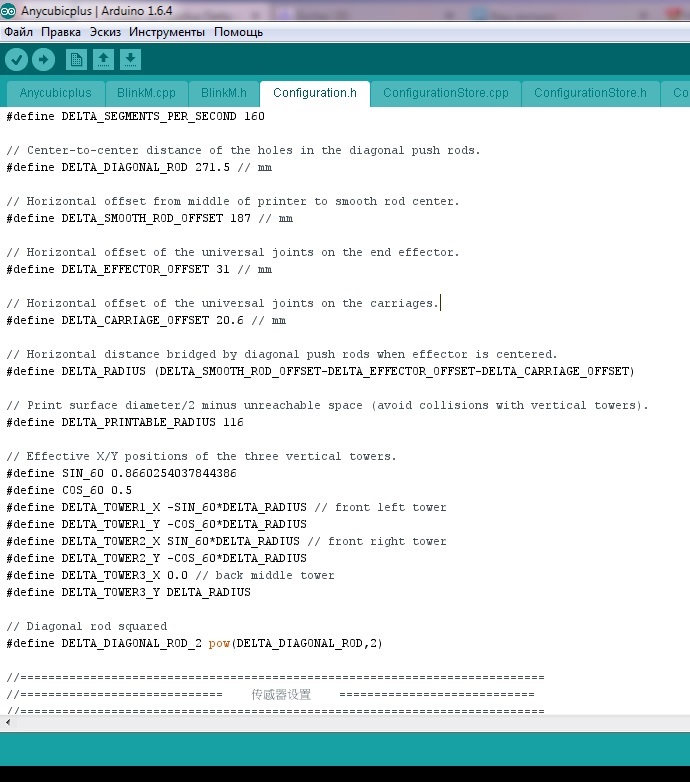Click the Save sketch down-arrow icon
Screen dimensions: 690x782
click(130, 60)
